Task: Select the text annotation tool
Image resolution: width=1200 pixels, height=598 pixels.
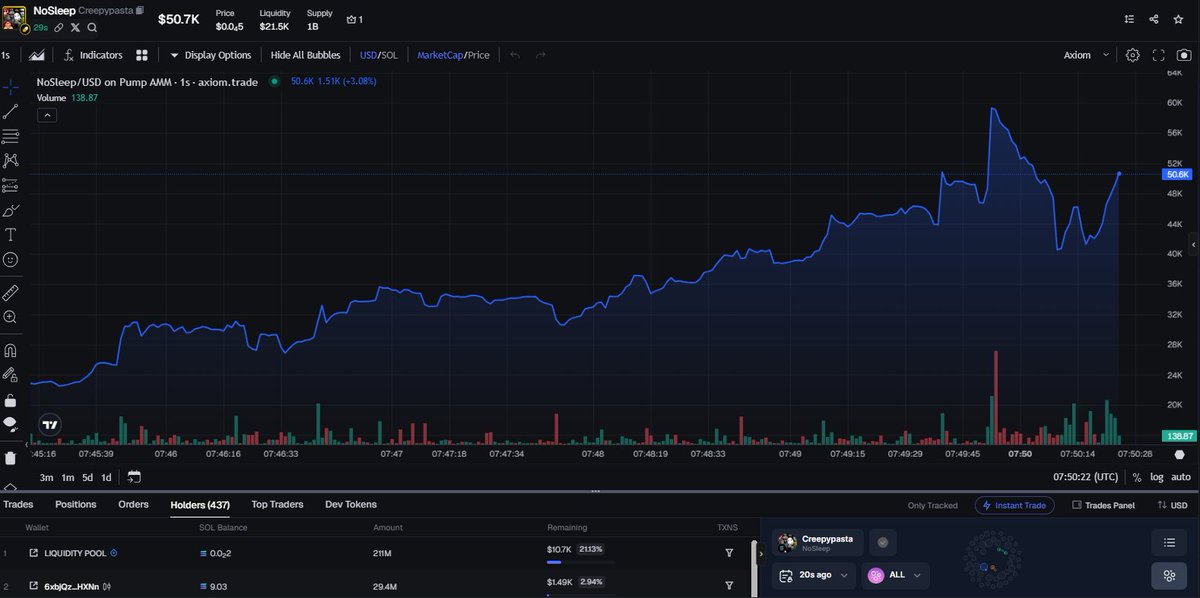Action: tap(10, 235)
